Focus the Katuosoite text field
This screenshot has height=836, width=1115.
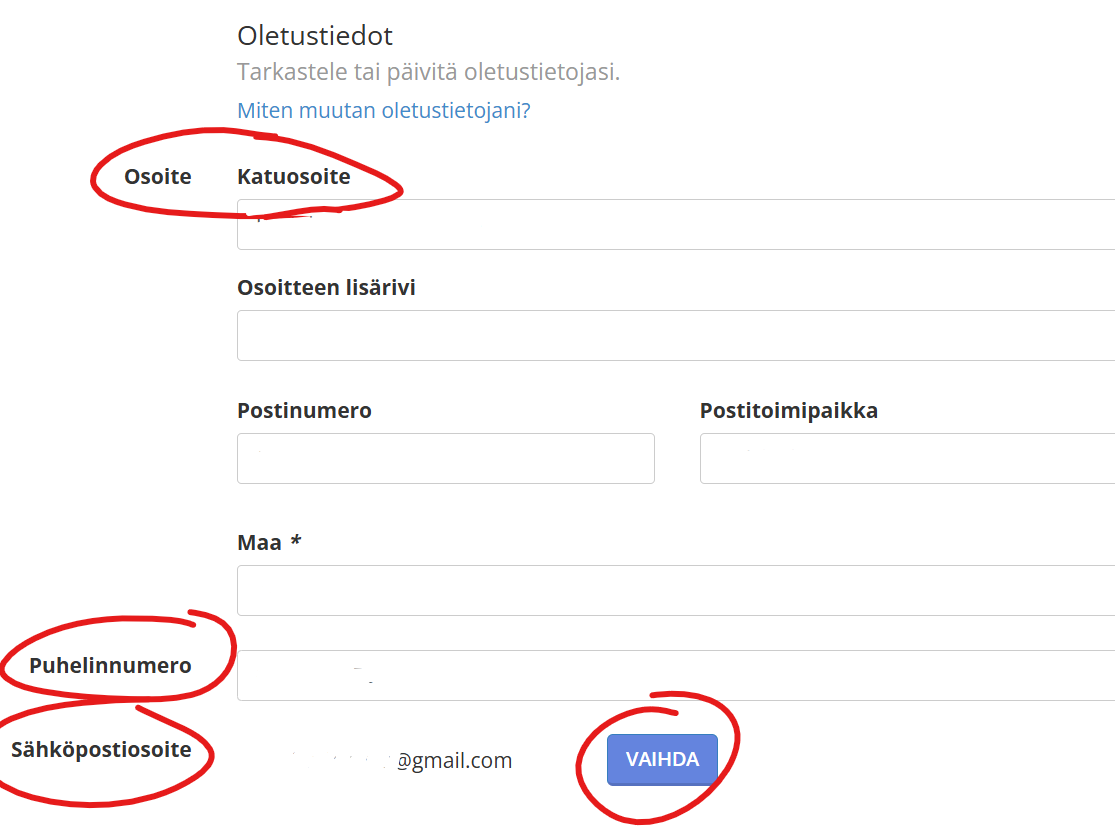(x=675, y=225)
